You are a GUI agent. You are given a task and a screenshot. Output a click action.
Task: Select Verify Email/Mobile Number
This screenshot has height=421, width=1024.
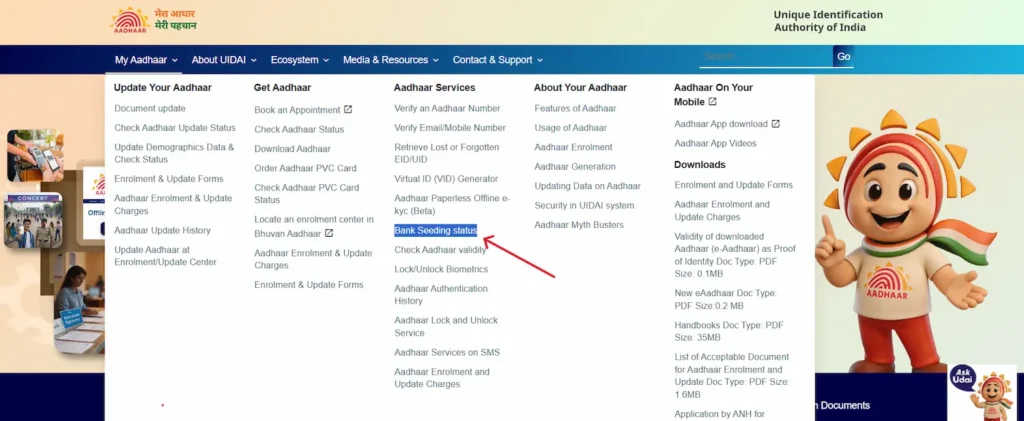tap(450, 128)
